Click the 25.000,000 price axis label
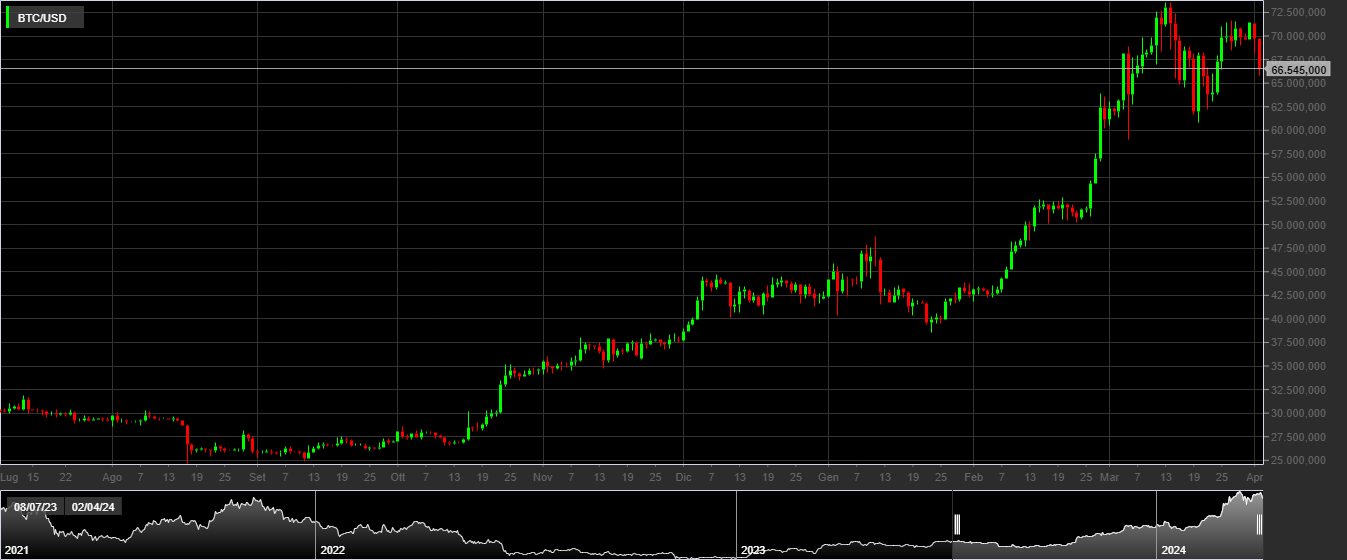 point(1299,460)
